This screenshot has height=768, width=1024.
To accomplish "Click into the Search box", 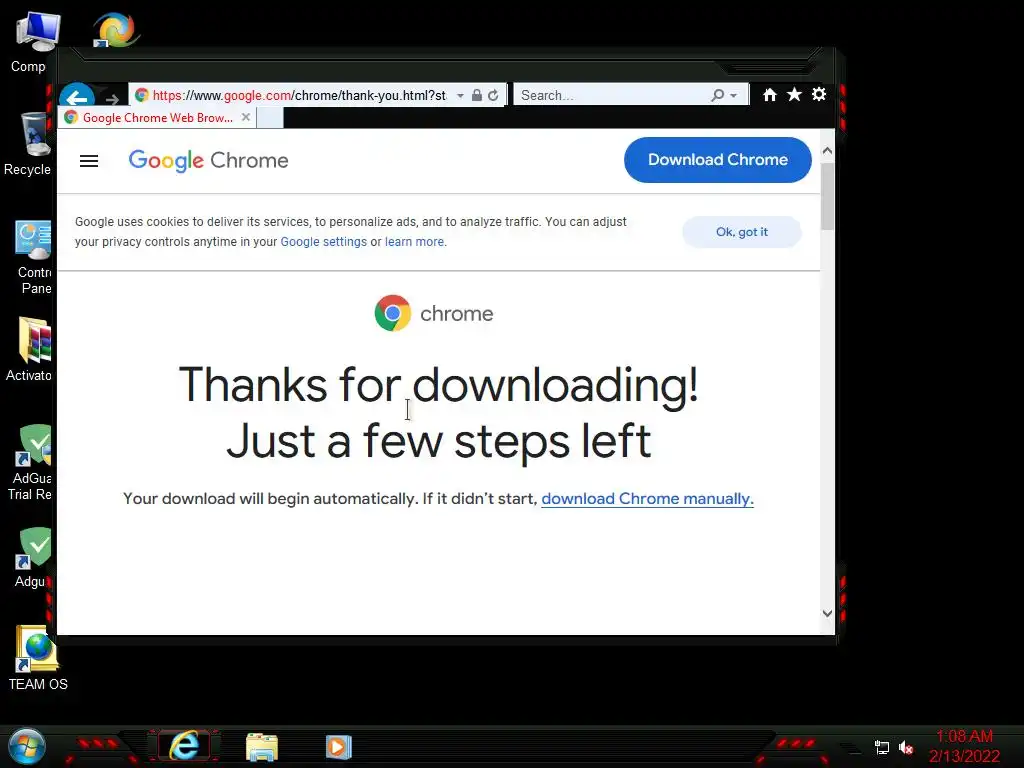I will pos(613,95).
